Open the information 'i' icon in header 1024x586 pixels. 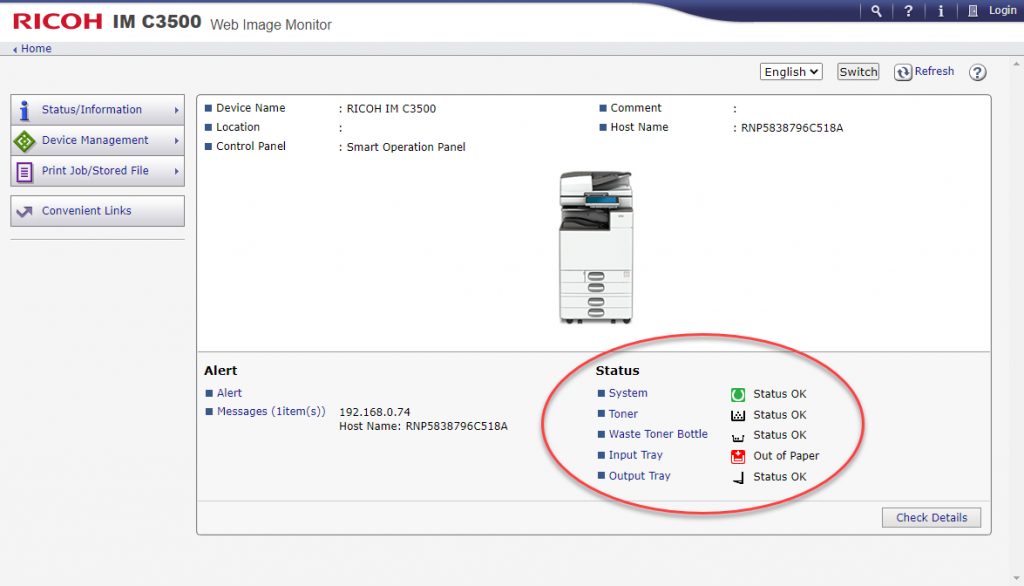940,10
